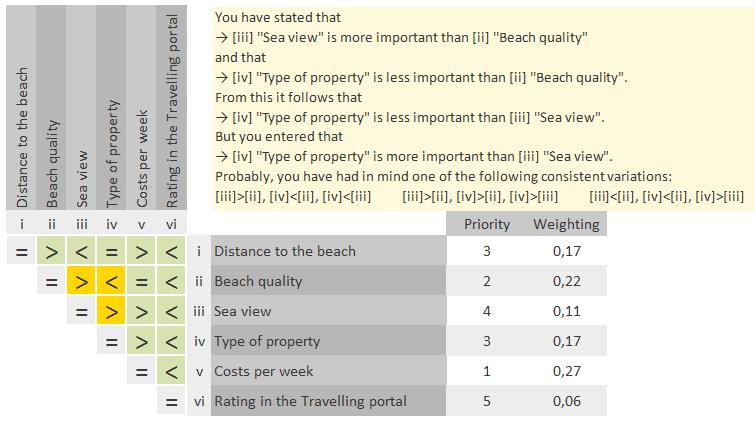
Task: Select rotated "Rating in the Travelling portal" column header
Action: click(x=172, y=110)
